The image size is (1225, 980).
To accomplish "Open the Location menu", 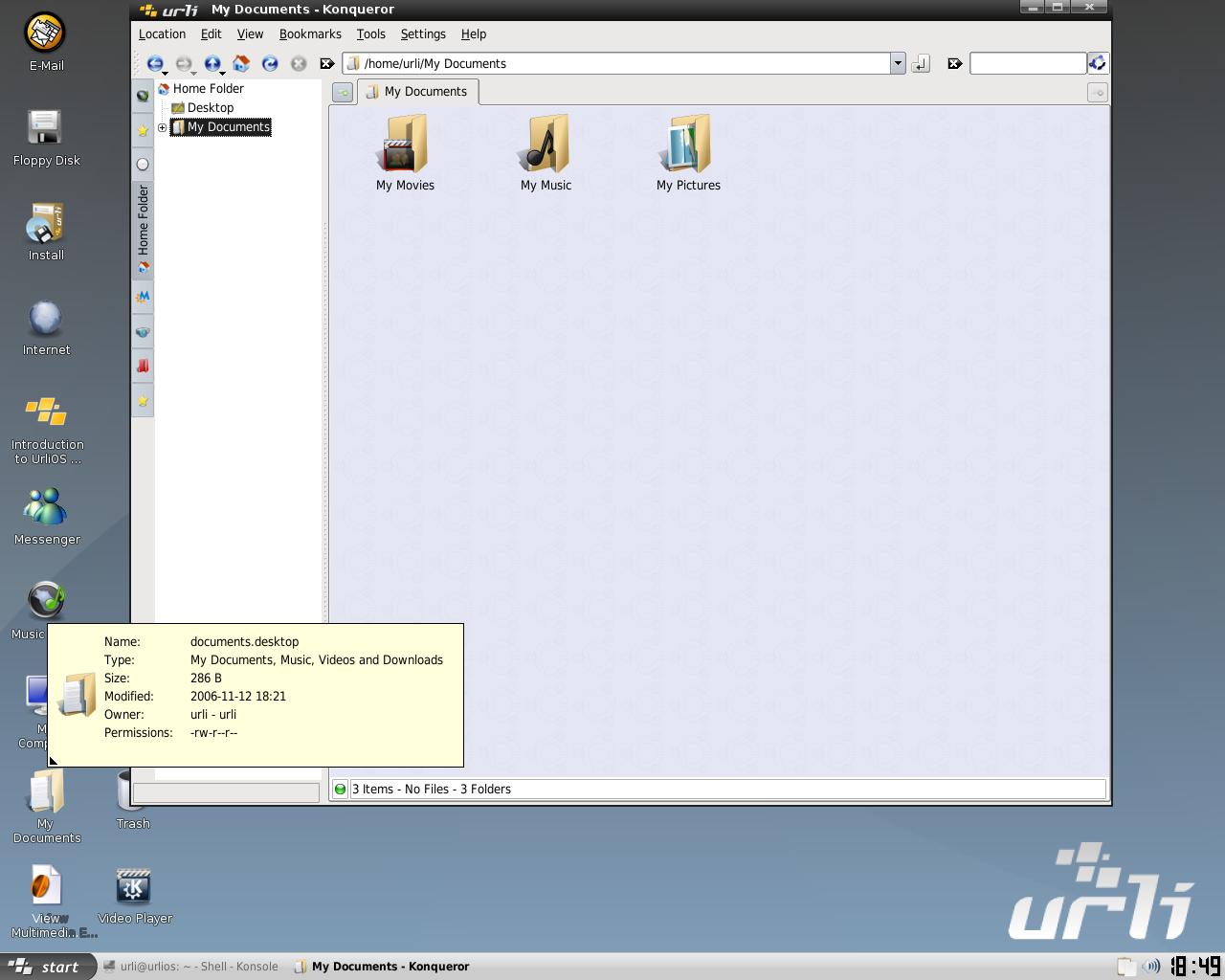I will pyautogui.click(x=162, y=33).
